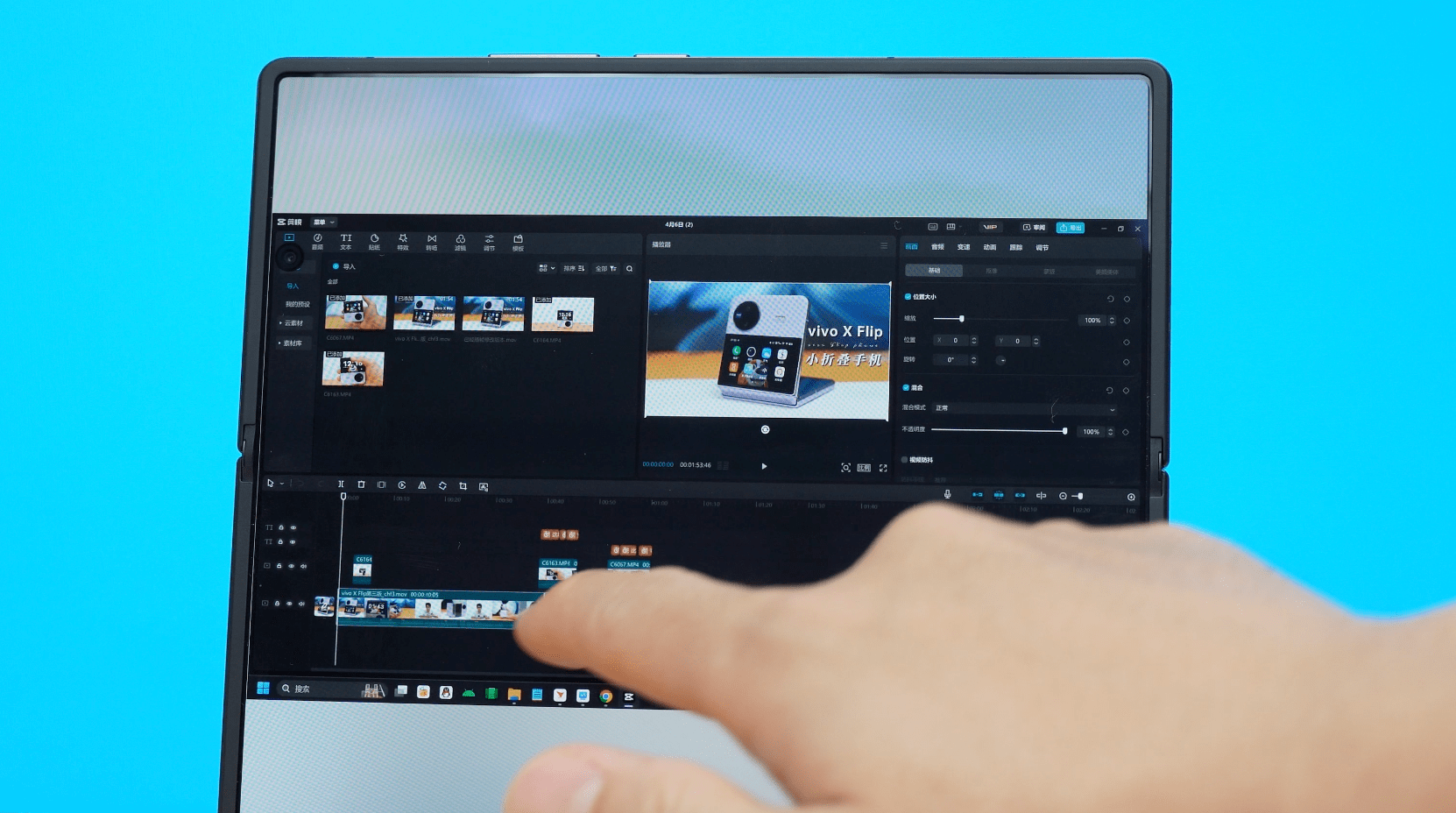Mute the main video track speaker icon

click(x=302, y=604)
